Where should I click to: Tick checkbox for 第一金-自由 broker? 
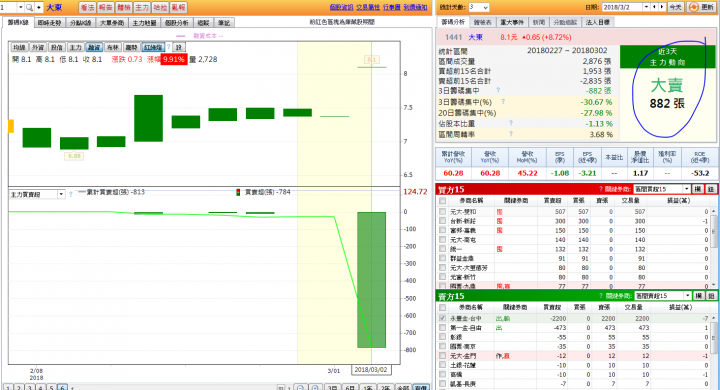pos(442,328)
